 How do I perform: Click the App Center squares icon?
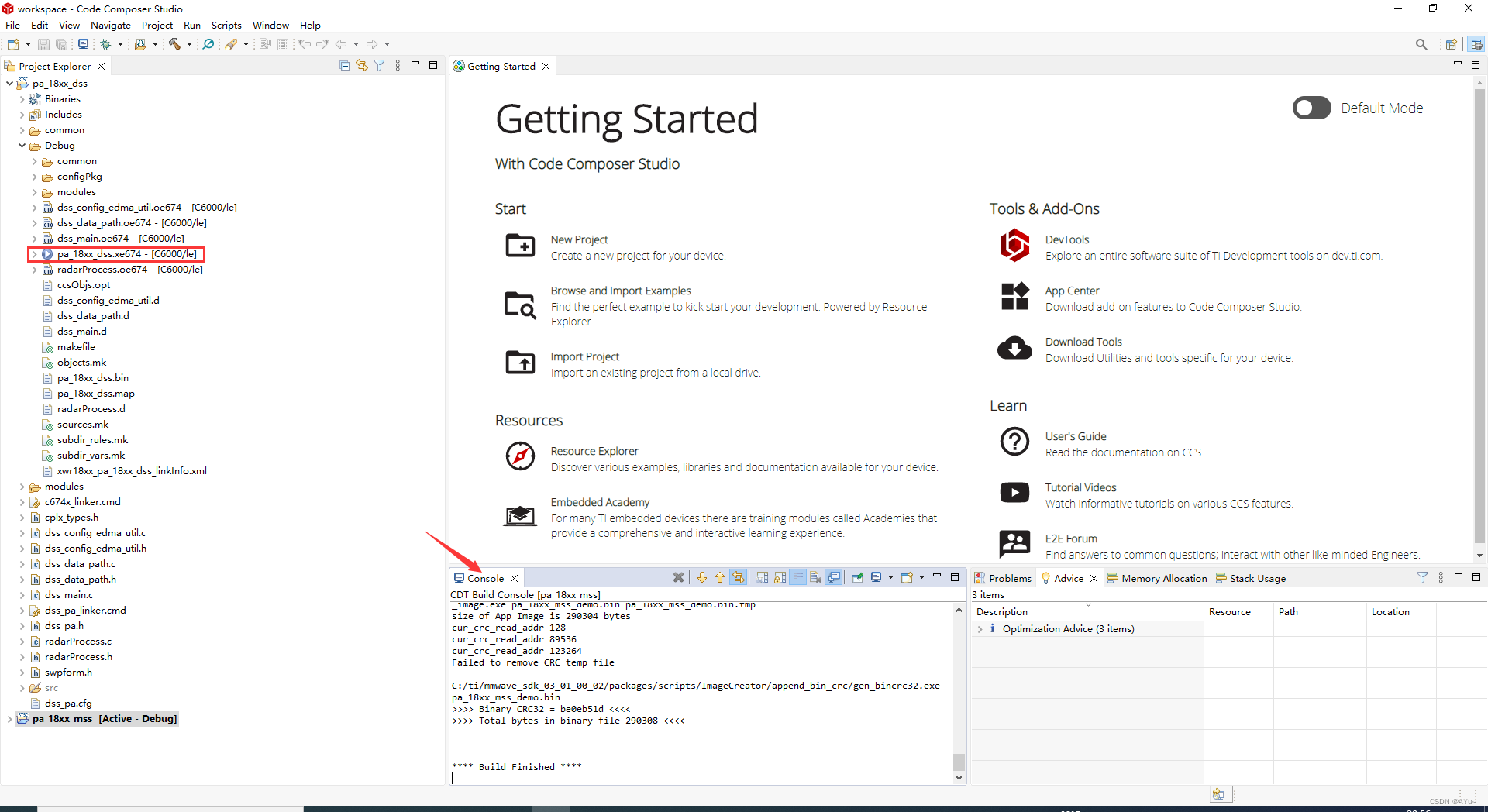[x=1014, y=296]
